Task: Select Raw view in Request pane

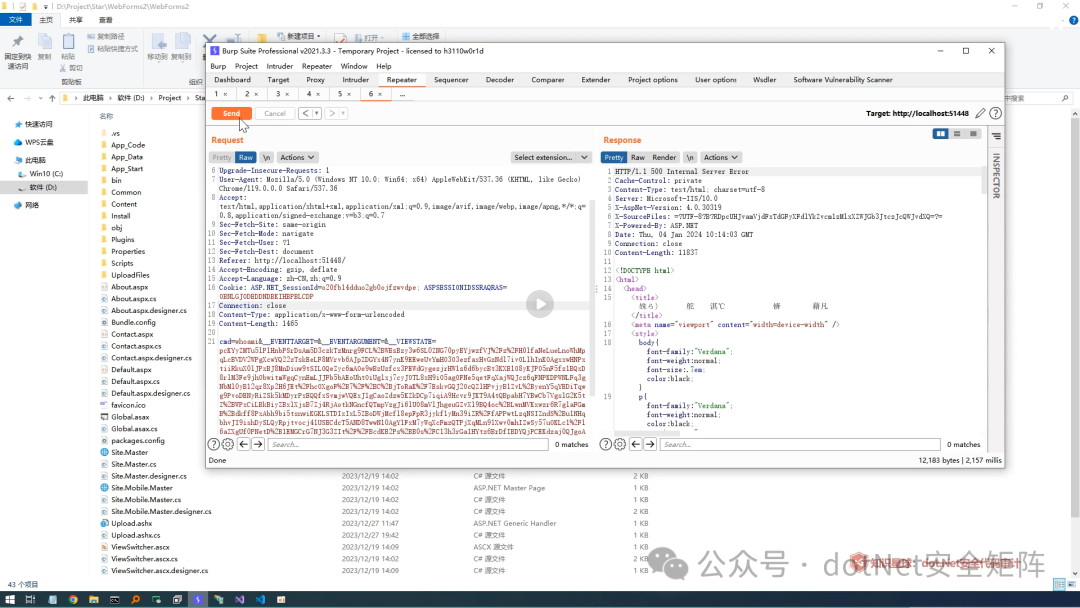Action: (246, 158)
